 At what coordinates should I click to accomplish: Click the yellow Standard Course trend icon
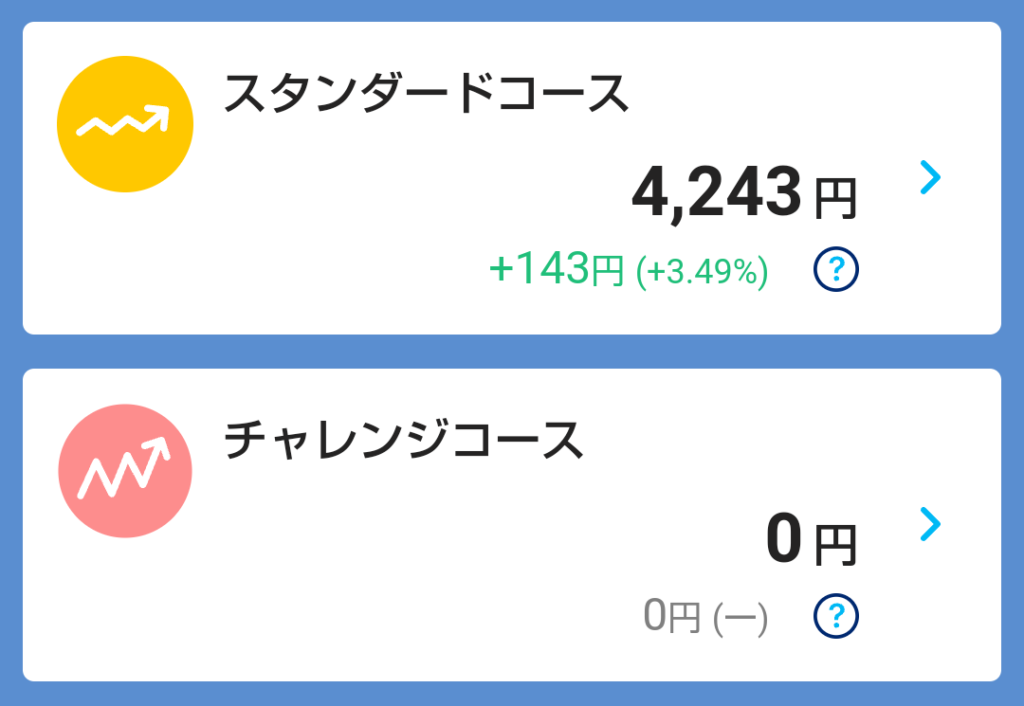pos(125,124)
